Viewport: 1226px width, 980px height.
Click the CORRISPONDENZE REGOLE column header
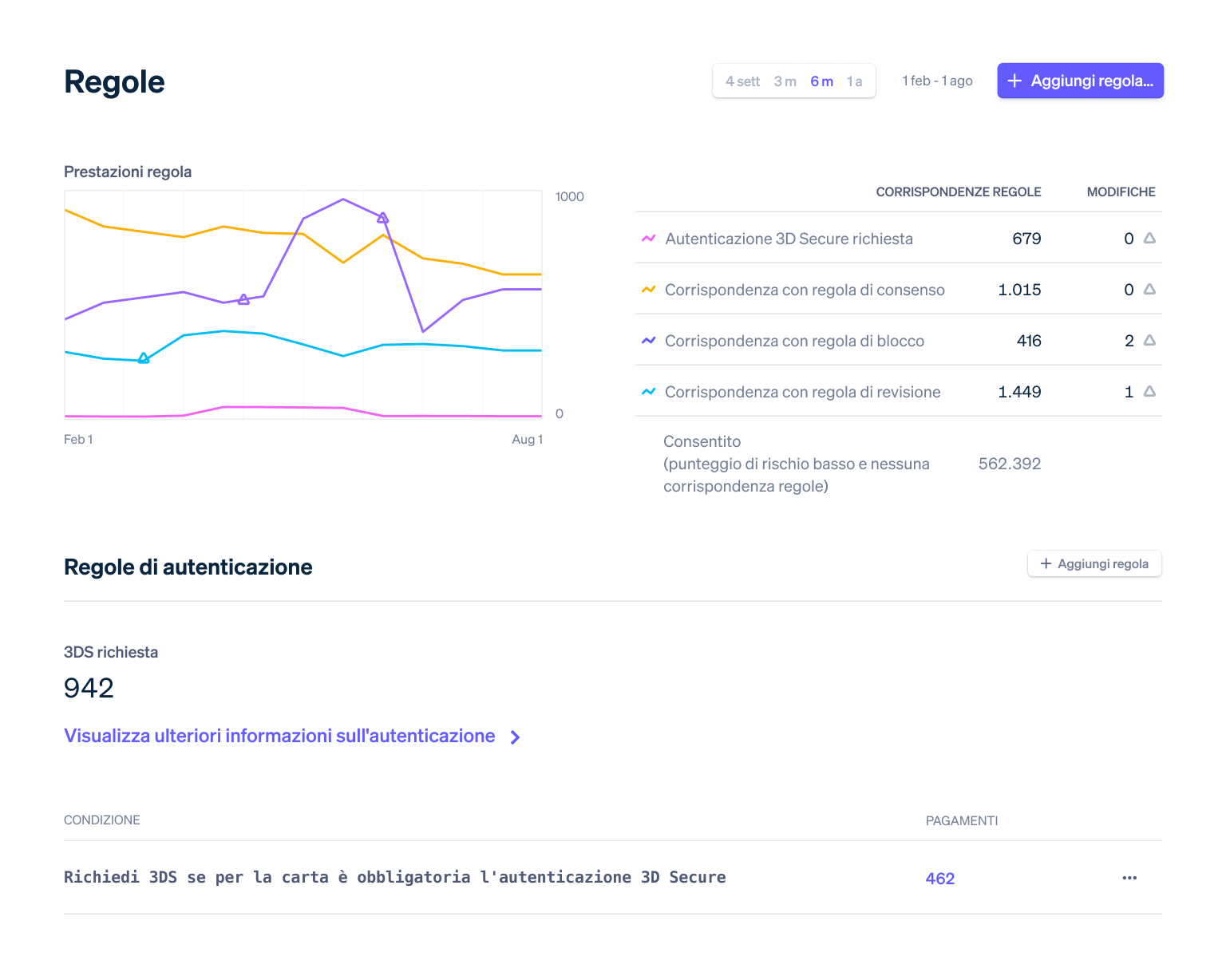coord(959,192)
